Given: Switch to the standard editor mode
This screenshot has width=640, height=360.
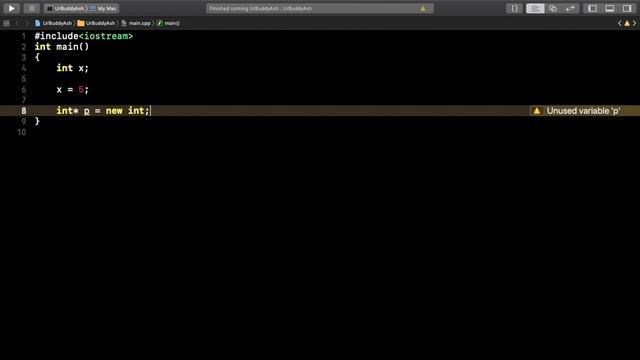Looking at the screenshot, I should coord(535,9).
